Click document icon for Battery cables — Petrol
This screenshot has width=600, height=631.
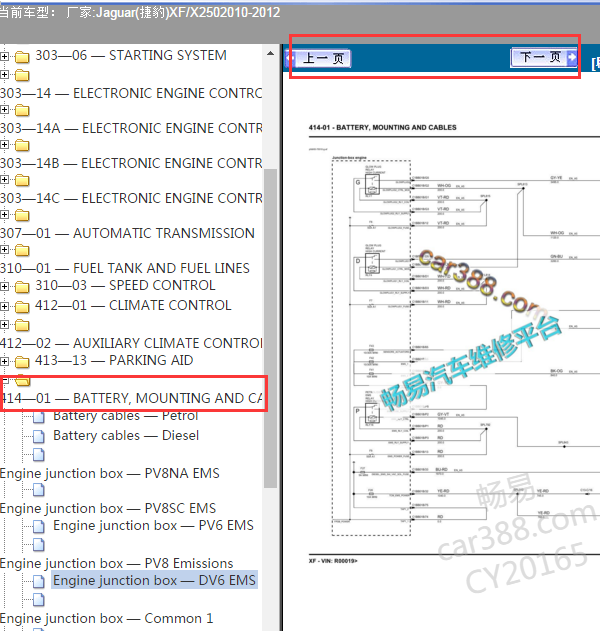tap(39, 417)
